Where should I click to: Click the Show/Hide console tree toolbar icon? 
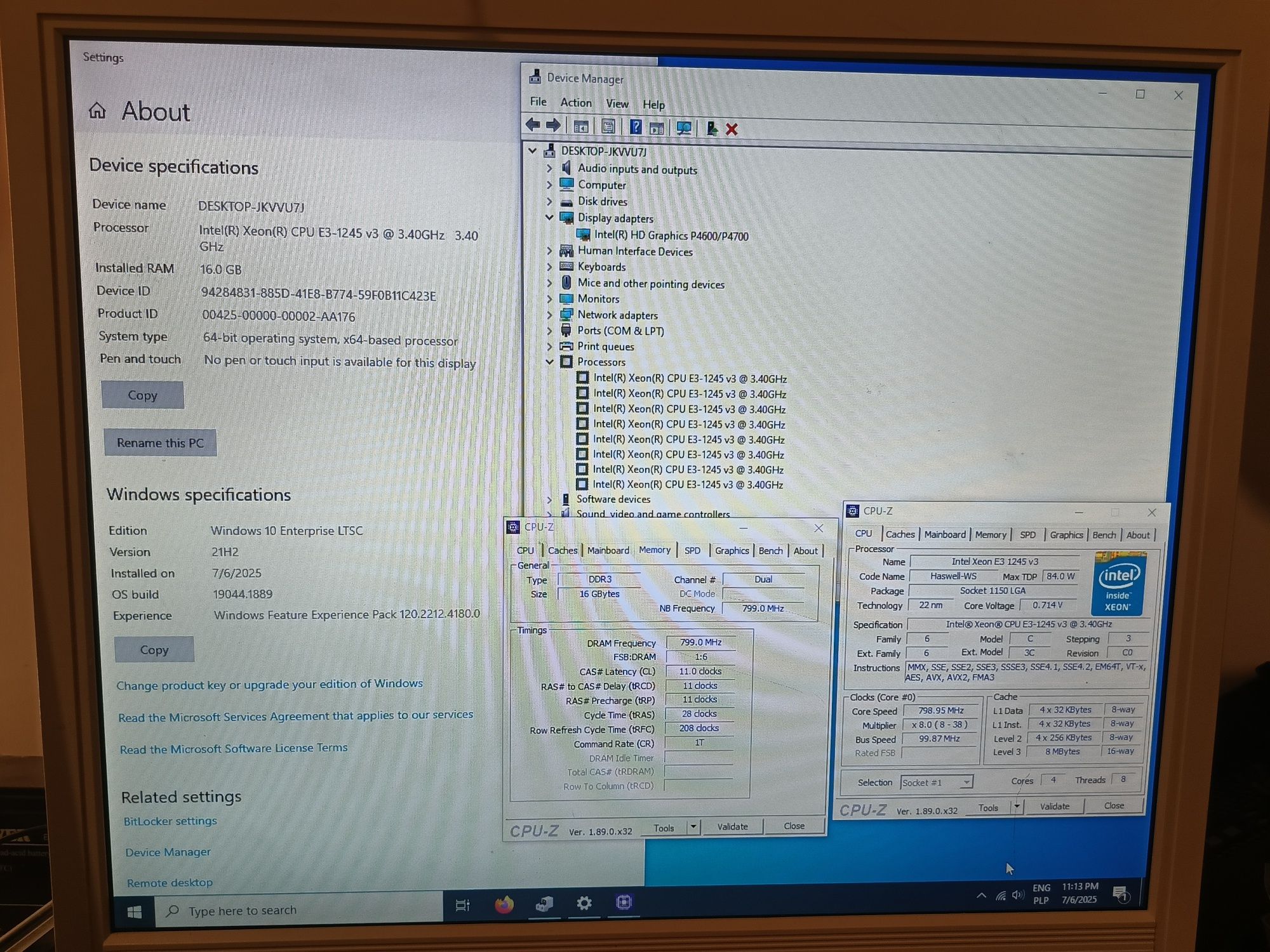580,126
